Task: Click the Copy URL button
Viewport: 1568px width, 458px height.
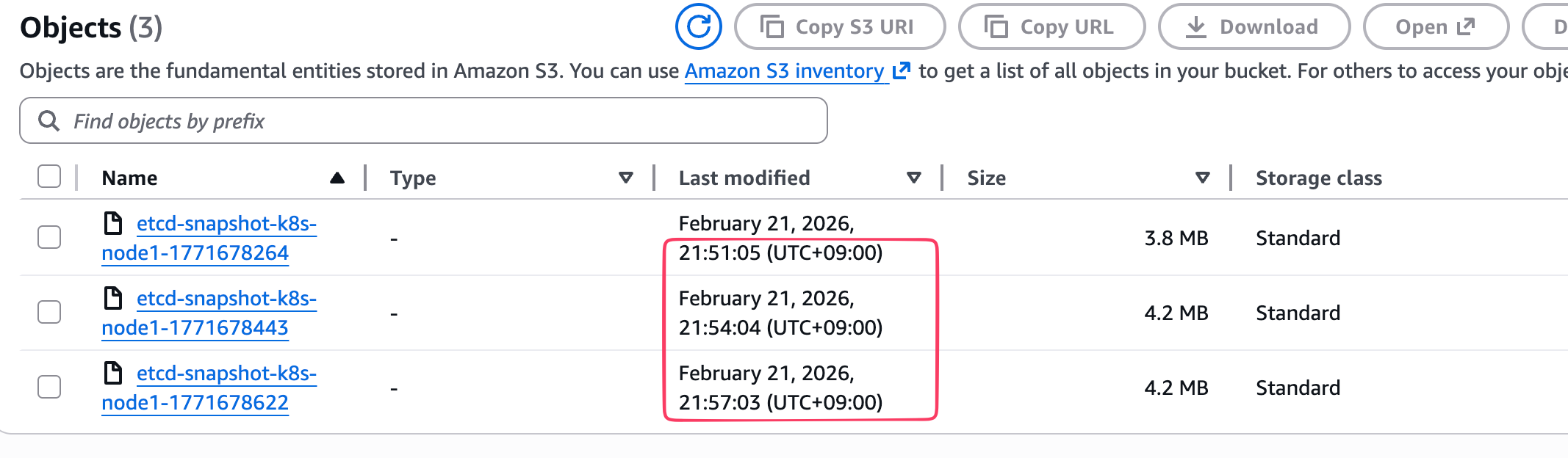Action: 1051,27
